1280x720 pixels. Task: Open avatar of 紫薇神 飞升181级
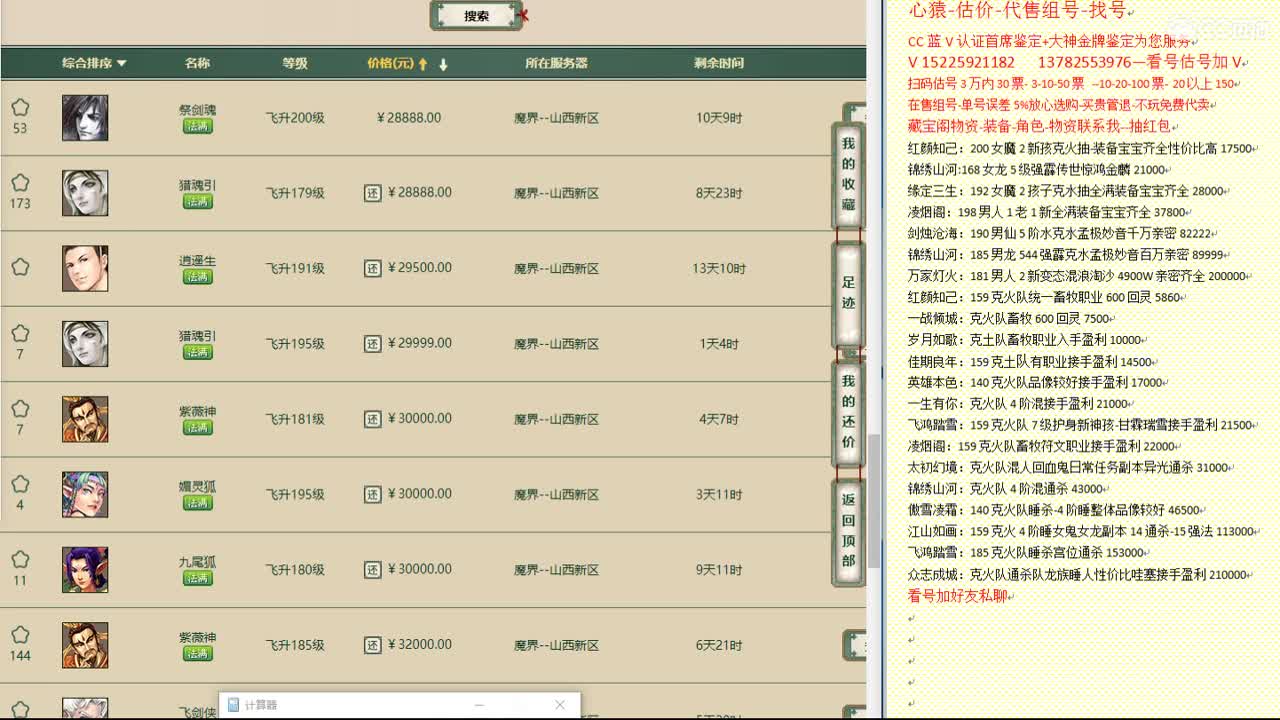click(85, 419)
